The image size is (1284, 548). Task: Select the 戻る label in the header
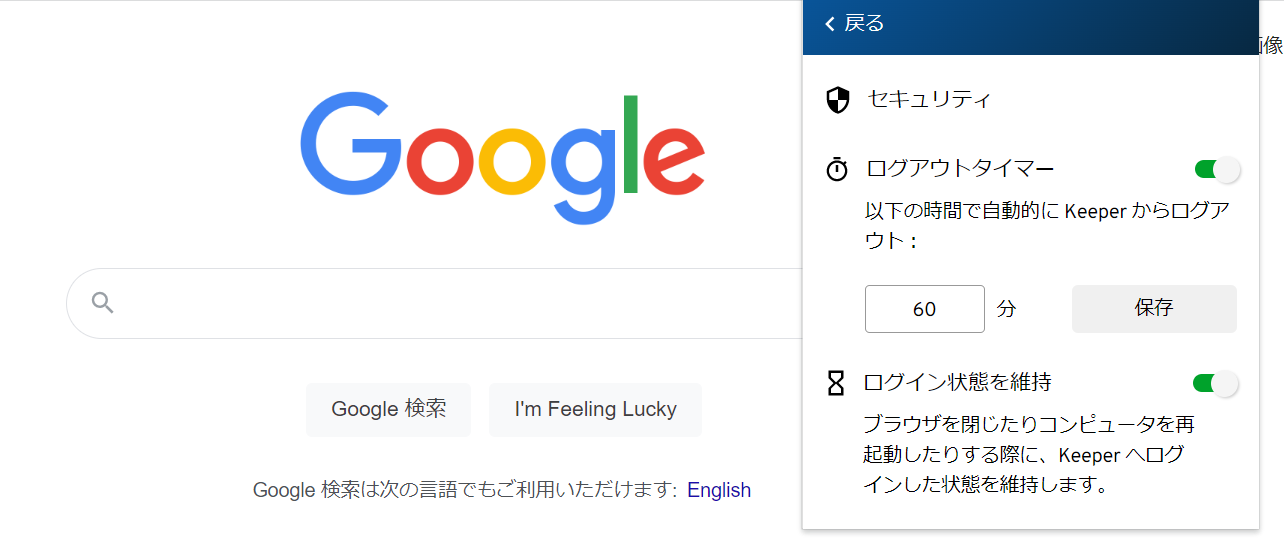(864, 24)
